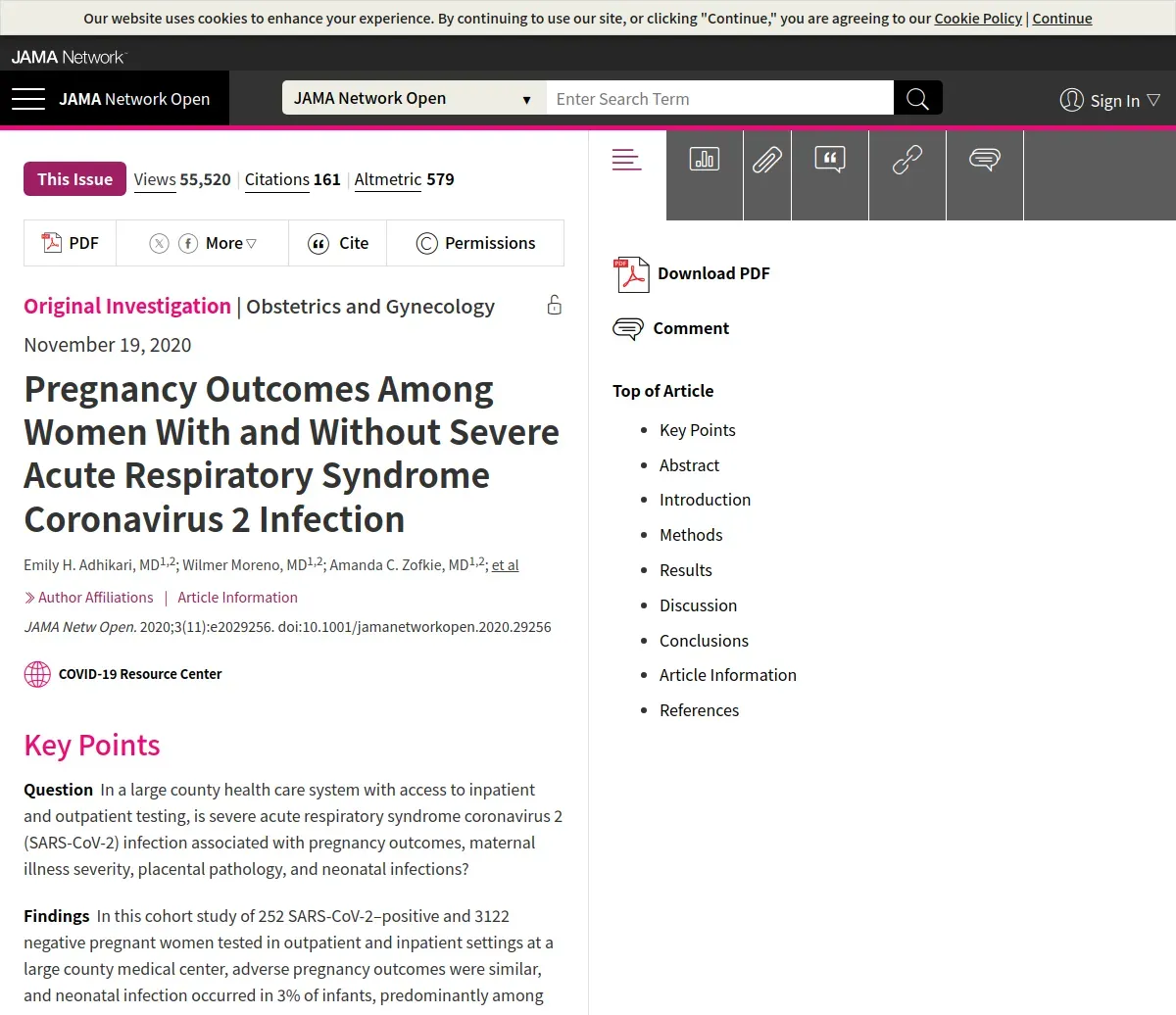Click the et al authors link

click(506, 565)
